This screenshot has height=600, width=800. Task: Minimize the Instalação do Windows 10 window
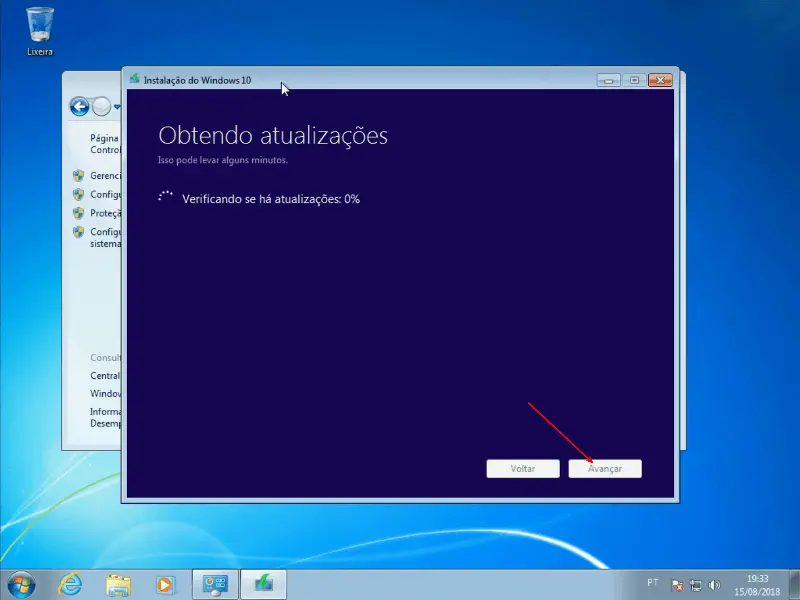click(608, 80)
